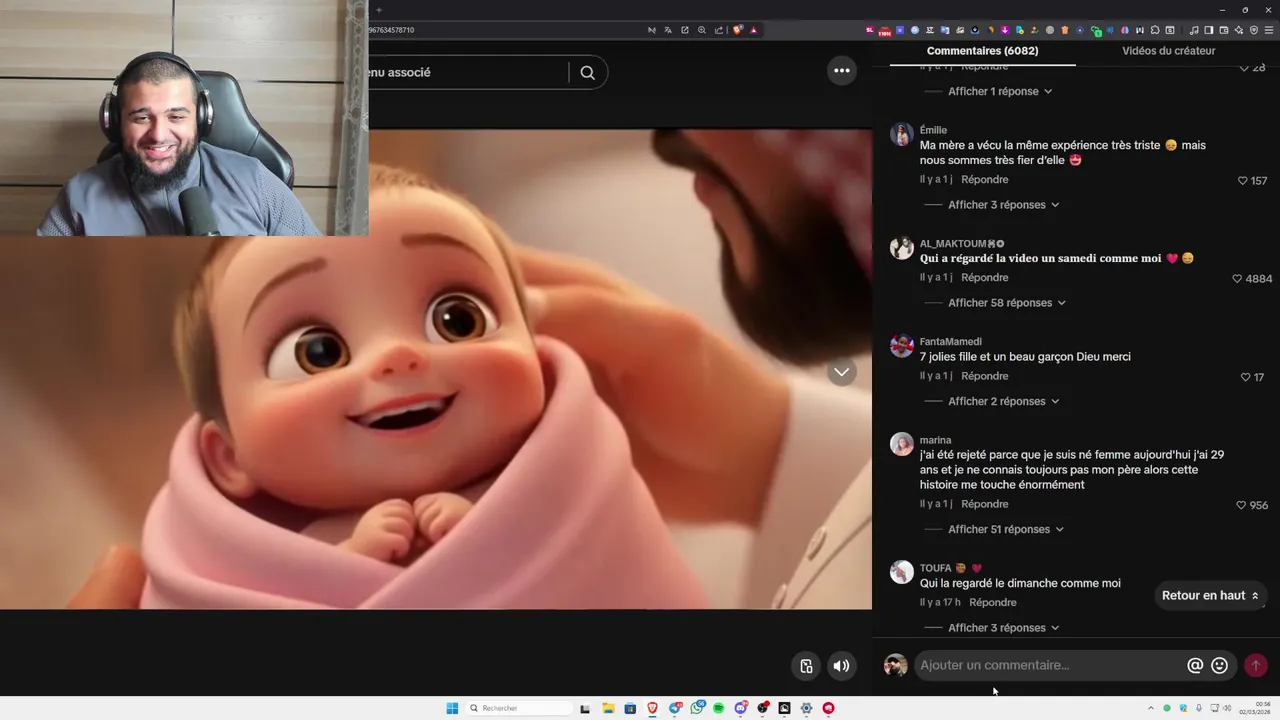Open the emoji picker in comment box
The height and width of the screenshot is (720, 1280).
pyautogui.click(x=1220, y=665)
